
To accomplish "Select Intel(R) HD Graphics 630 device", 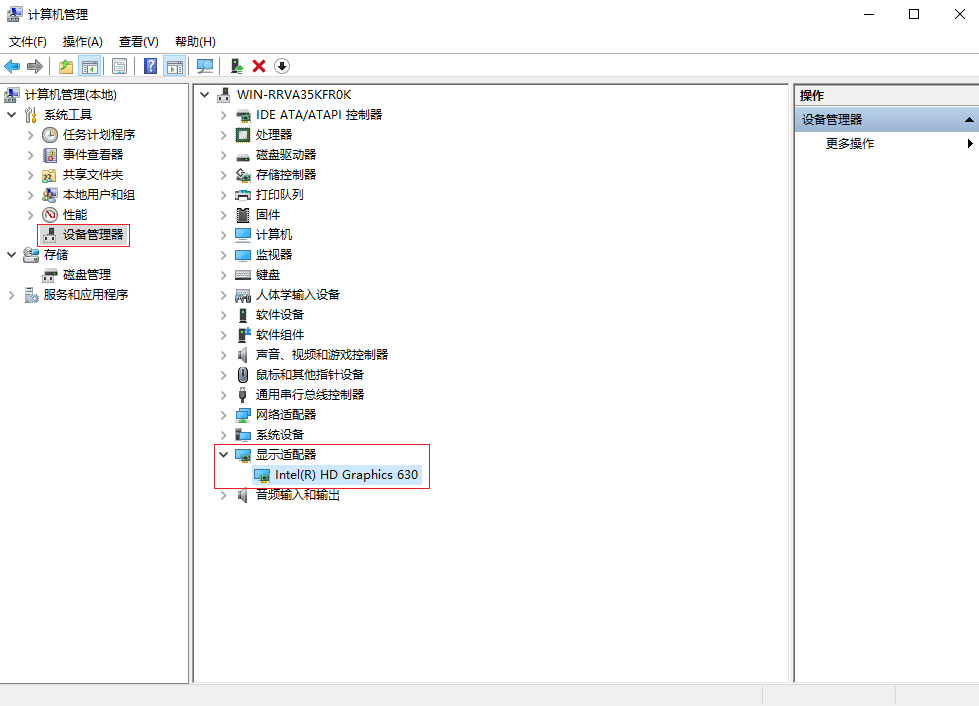I will tap(346, 475).
